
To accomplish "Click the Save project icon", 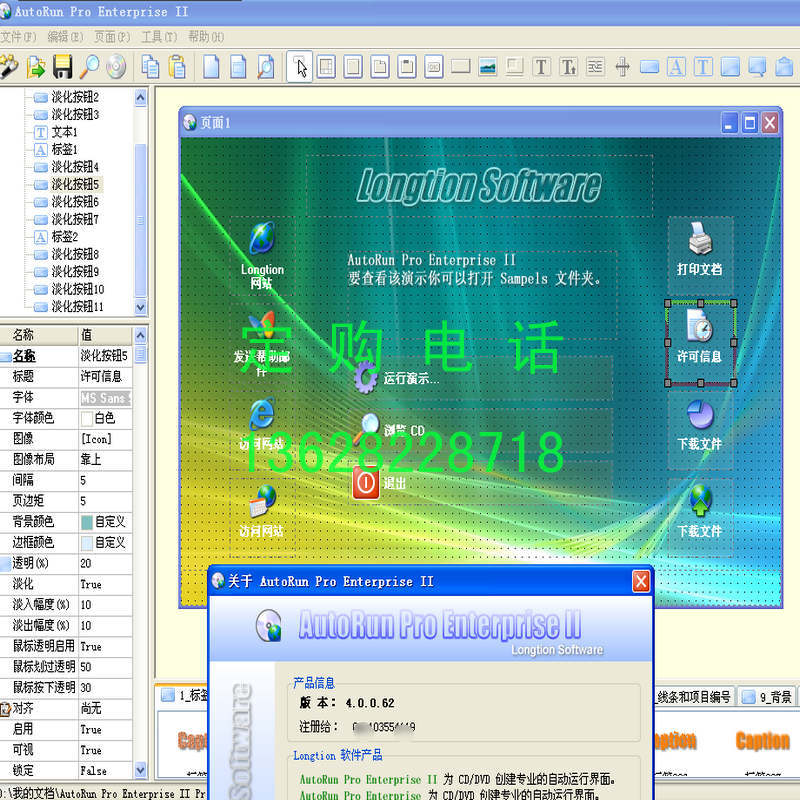I will 62,66.
